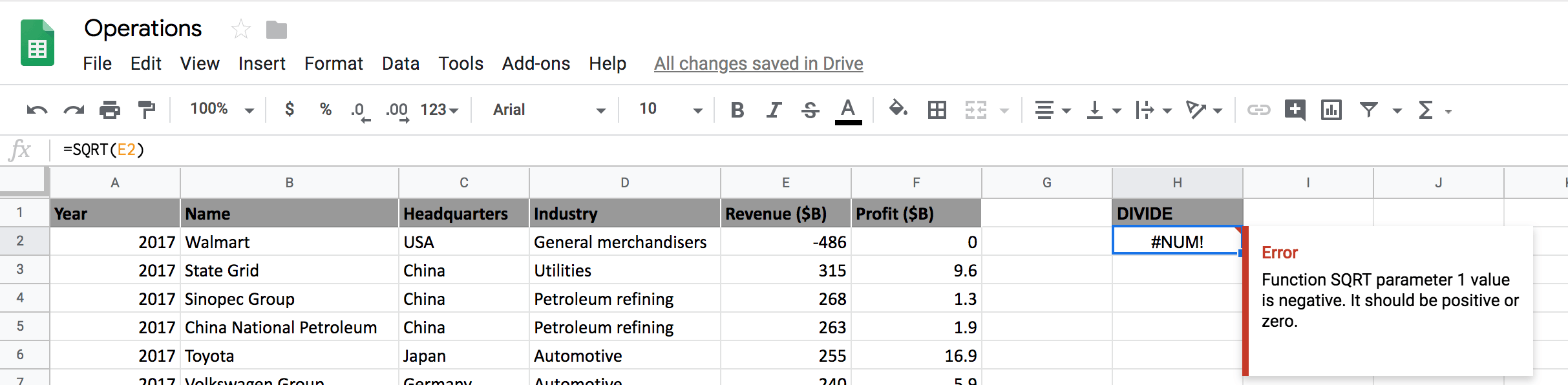
Task: Open more number formats 123 dropdown
Action: point(440,110)
